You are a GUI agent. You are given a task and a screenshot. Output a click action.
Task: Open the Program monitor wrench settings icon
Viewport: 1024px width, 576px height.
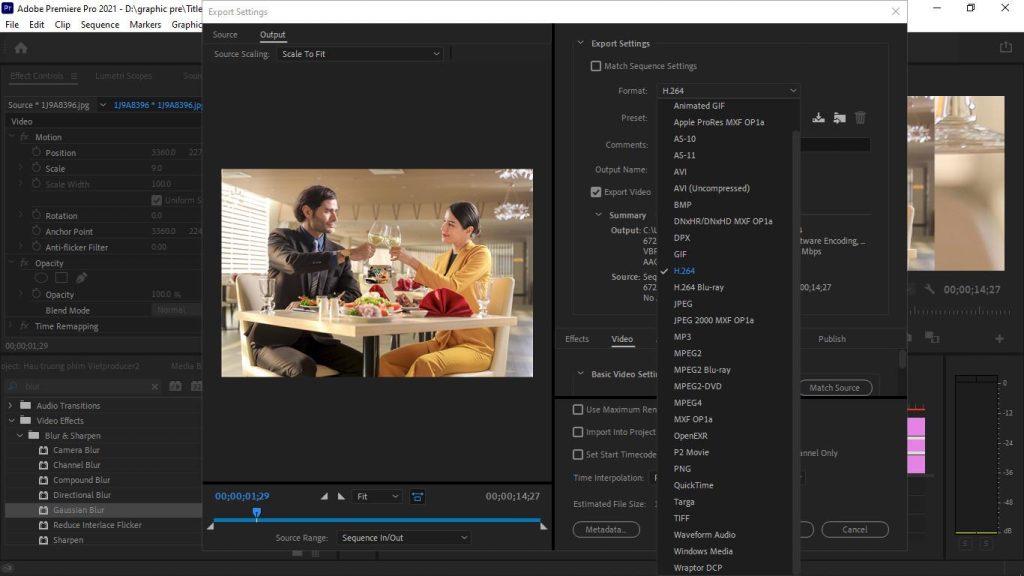pyautogui.click(x=930, y=290)
